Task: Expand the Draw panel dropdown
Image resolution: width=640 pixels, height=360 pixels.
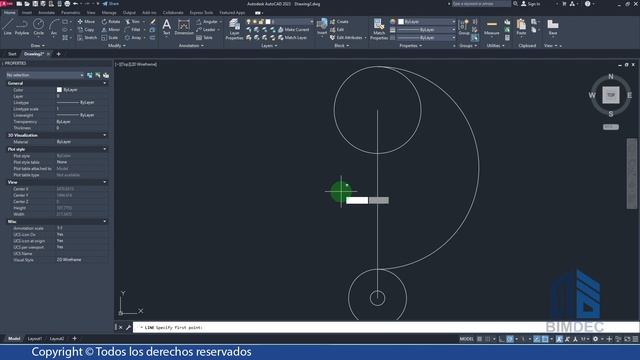Action: click(38, 46)
